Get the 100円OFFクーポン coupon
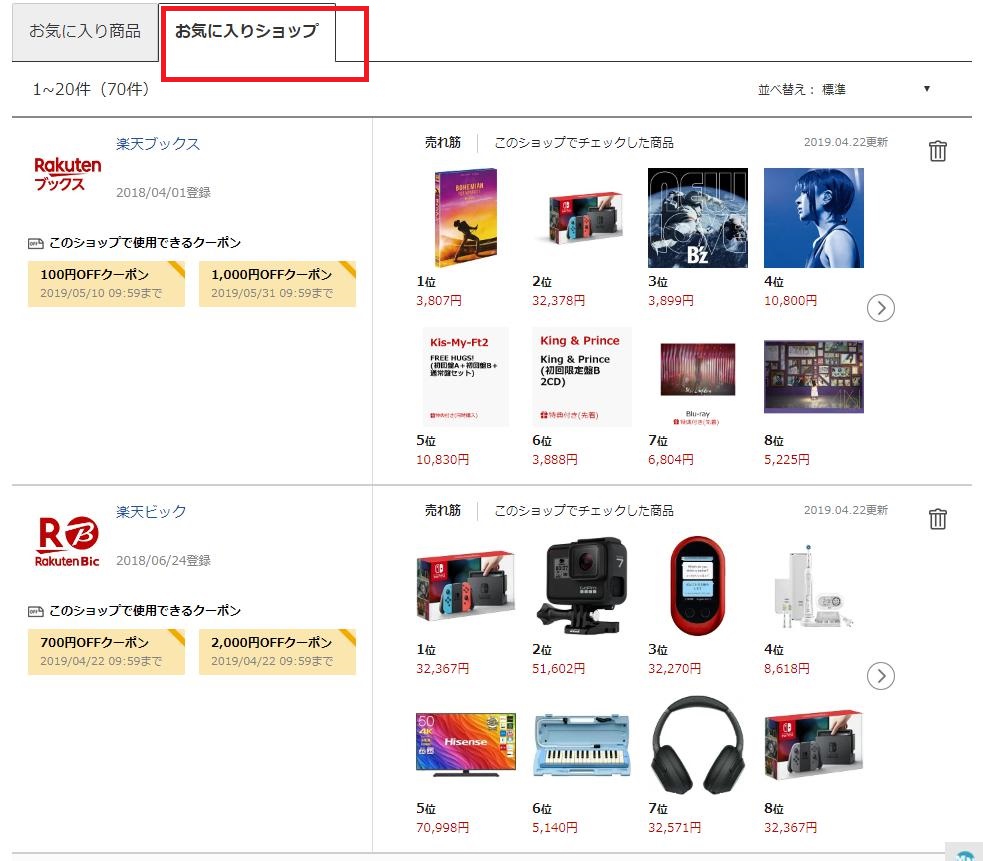The width and height of the screenshot is (983, 861). coord(106,283)
